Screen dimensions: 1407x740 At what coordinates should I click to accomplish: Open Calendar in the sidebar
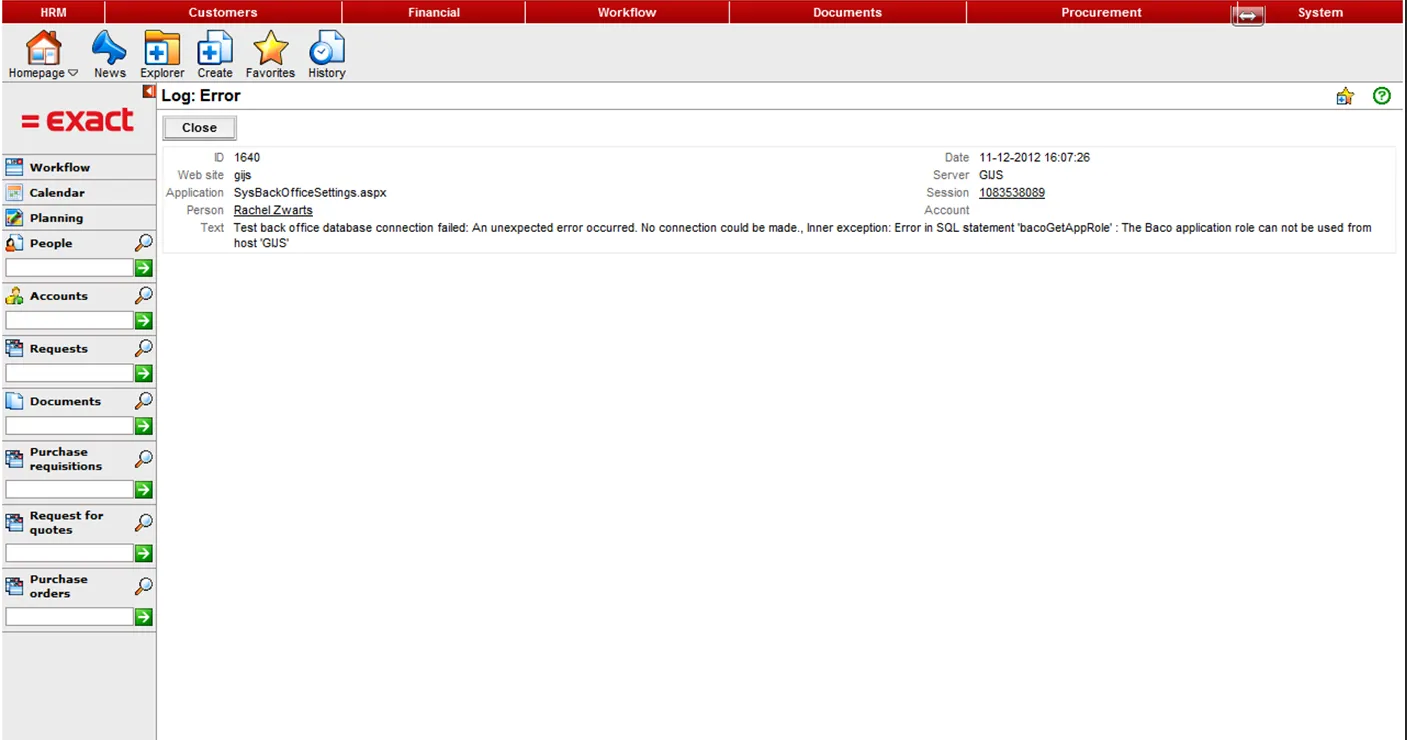tap(57, 193)
